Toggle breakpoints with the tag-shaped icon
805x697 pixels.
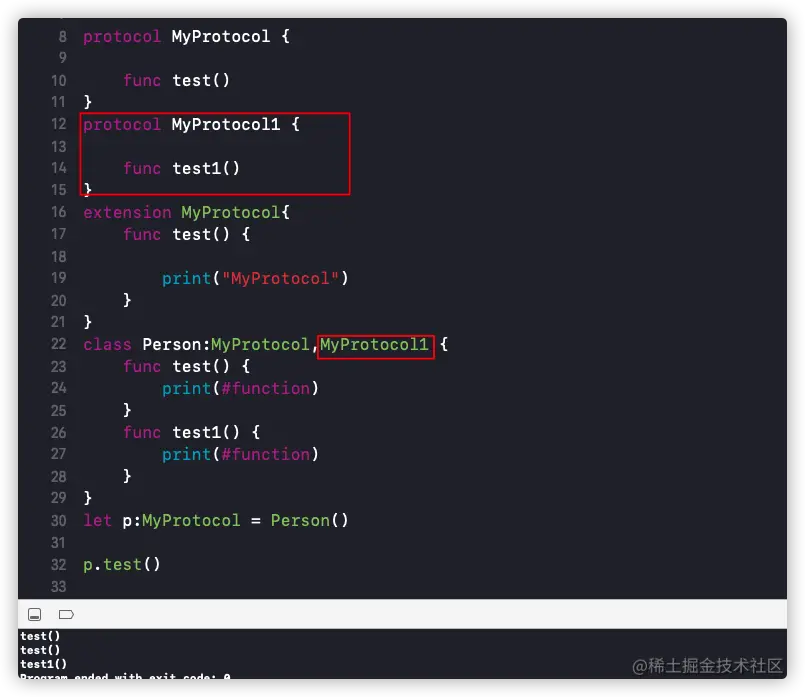pyautogui.click(x=66, y=614)
